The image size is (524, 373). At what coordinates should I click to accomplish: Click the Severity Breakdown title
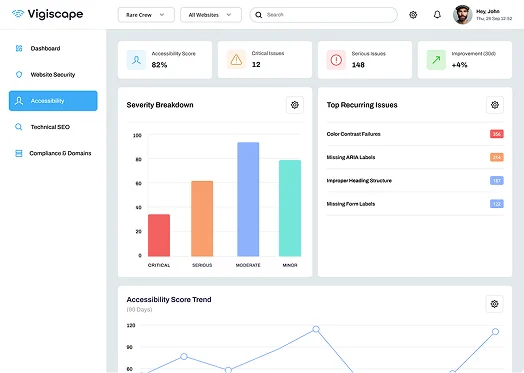click(x=160, y=105)
